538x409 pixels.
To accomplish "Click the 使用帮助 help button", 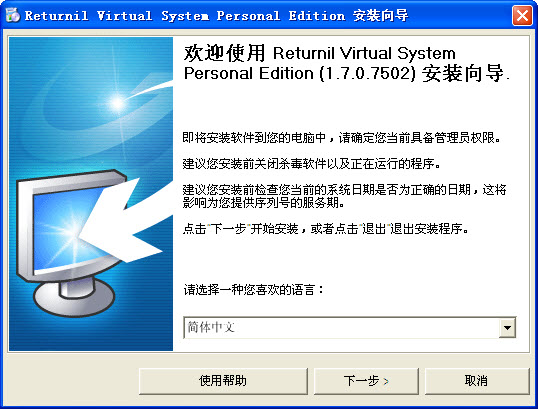I will (x=223, y=381).
